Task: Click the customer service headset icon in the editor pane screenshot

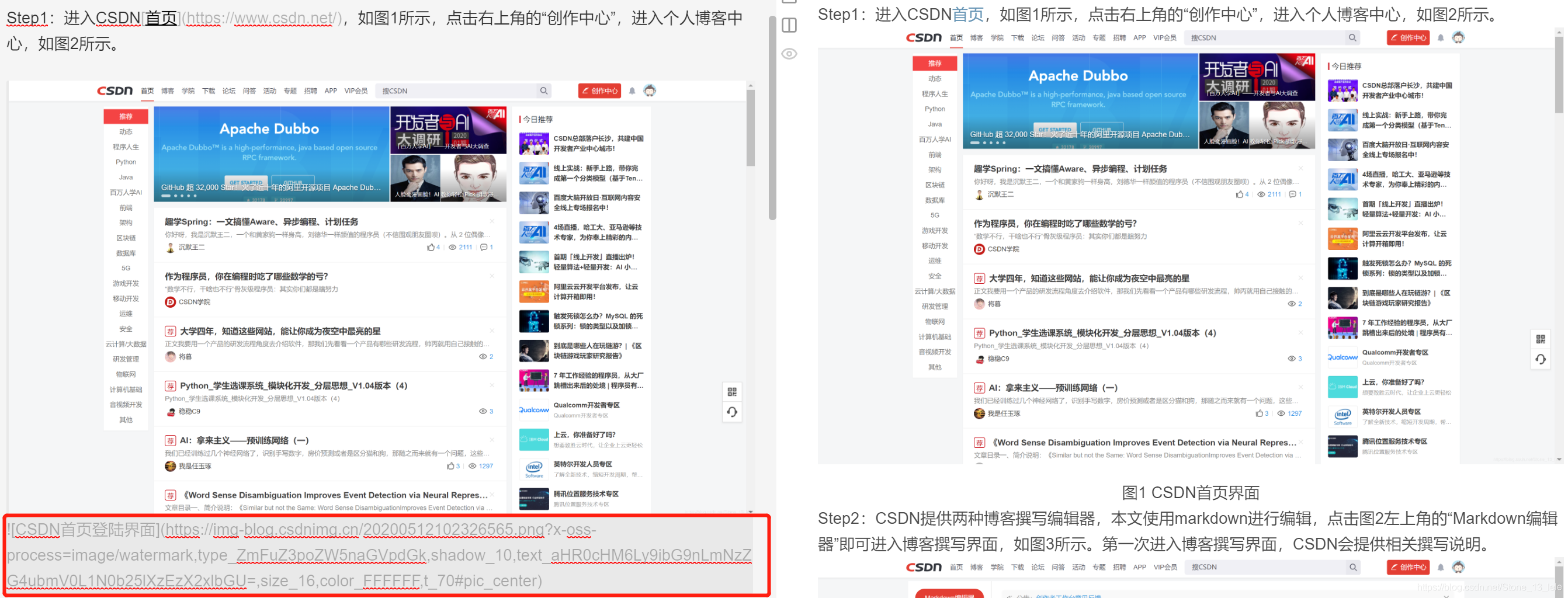Action: click(731, 412)
